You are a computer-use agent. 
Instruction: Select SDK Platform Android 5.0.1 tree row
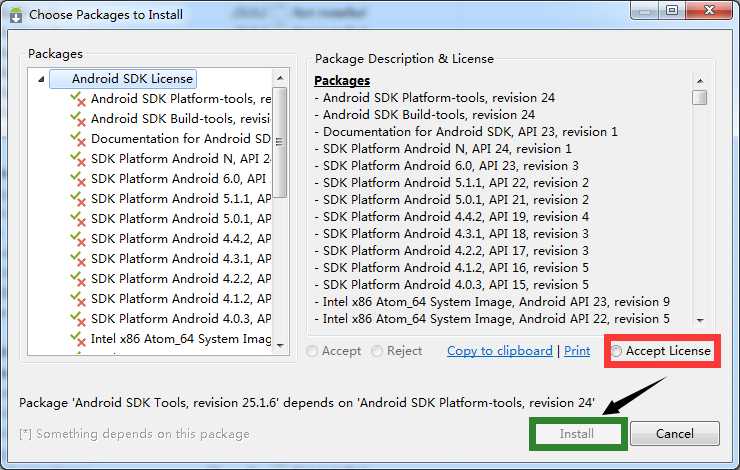tap(181, 219)
